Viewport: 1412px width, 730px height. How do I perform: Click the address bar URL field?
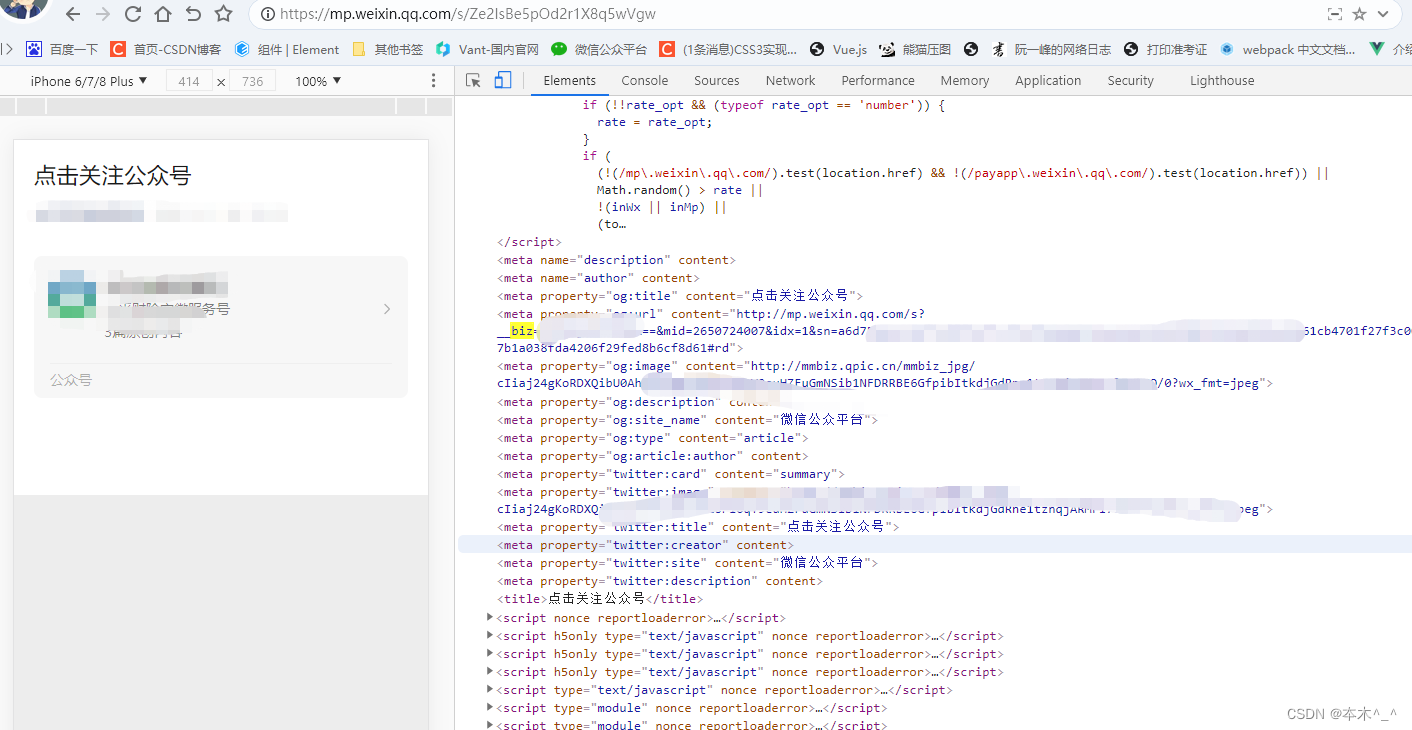[x=780, y=15]
